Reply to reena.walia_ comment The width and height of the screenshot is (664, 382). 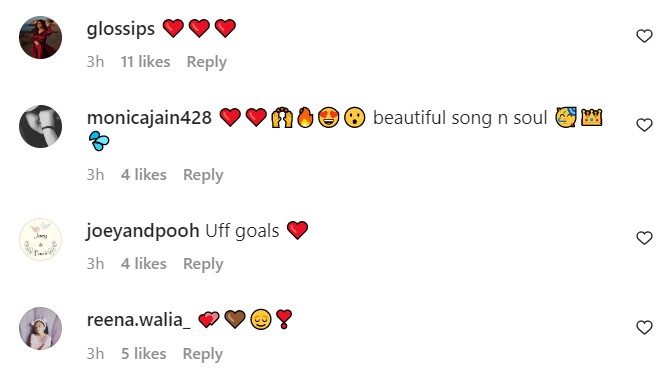(x=202, y=354)
